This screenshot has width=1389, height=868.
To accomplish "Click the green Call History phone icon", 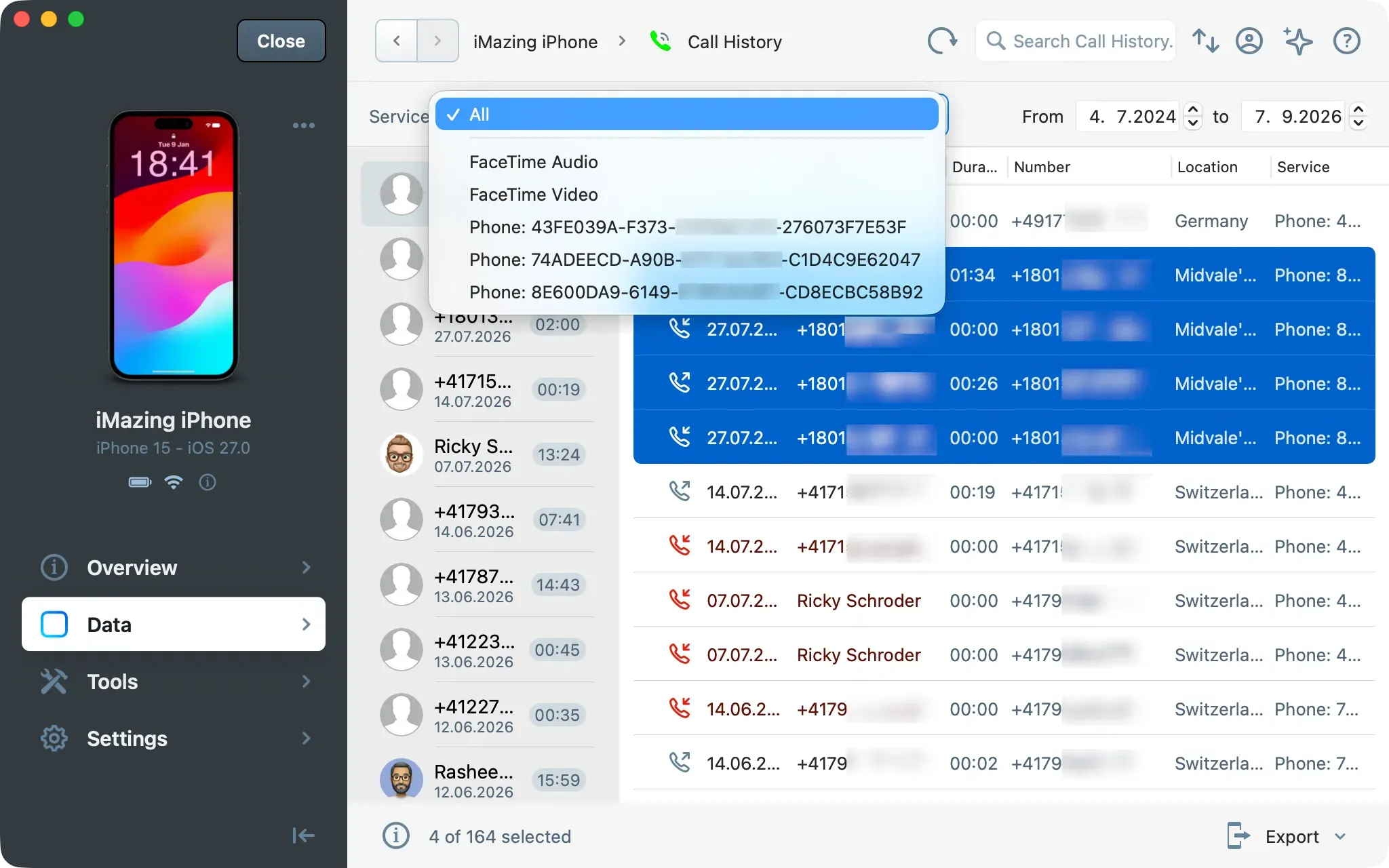I will tap(660, 41).
